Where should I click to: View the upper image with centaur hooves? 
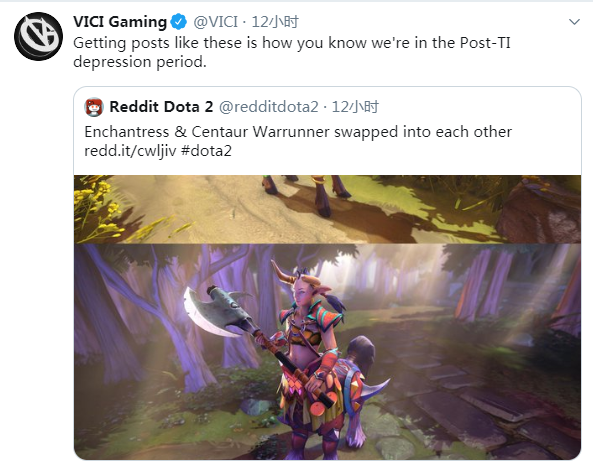click(327, 209)
